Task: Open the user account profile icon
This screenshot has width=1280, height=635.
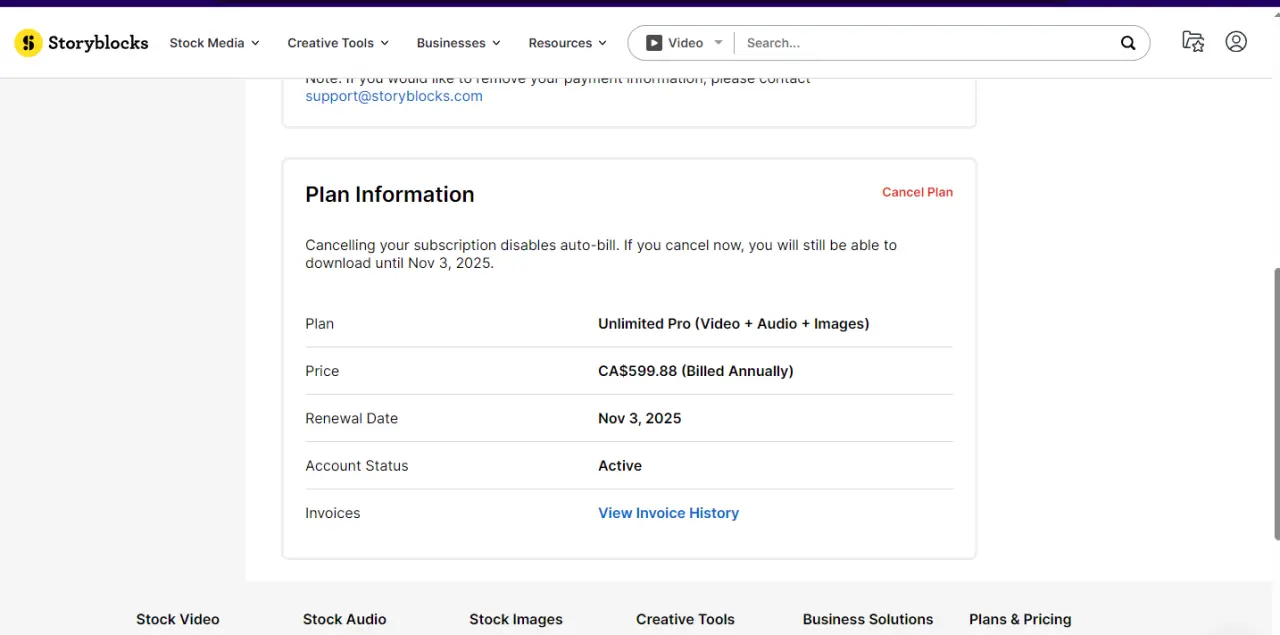Action: point(1236,42)
